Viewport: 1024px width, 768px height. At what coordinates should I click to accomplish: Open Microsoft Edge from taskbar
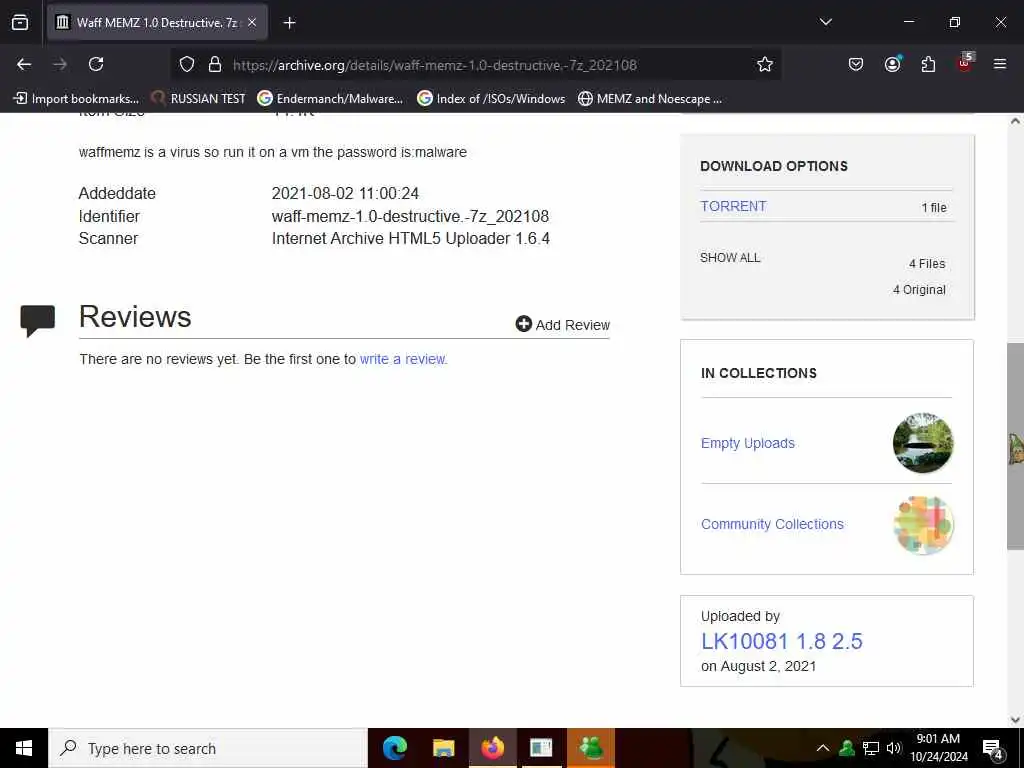coord(395,748)
